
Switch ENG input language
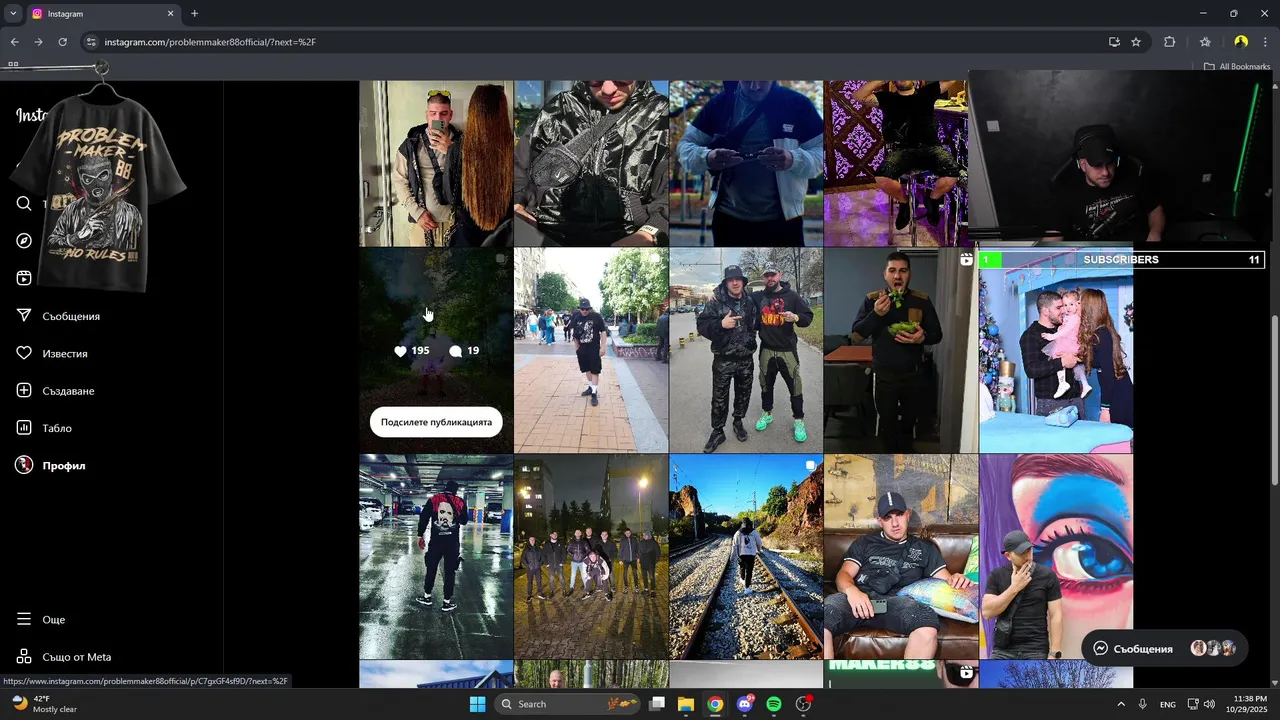click(1168, 705)
